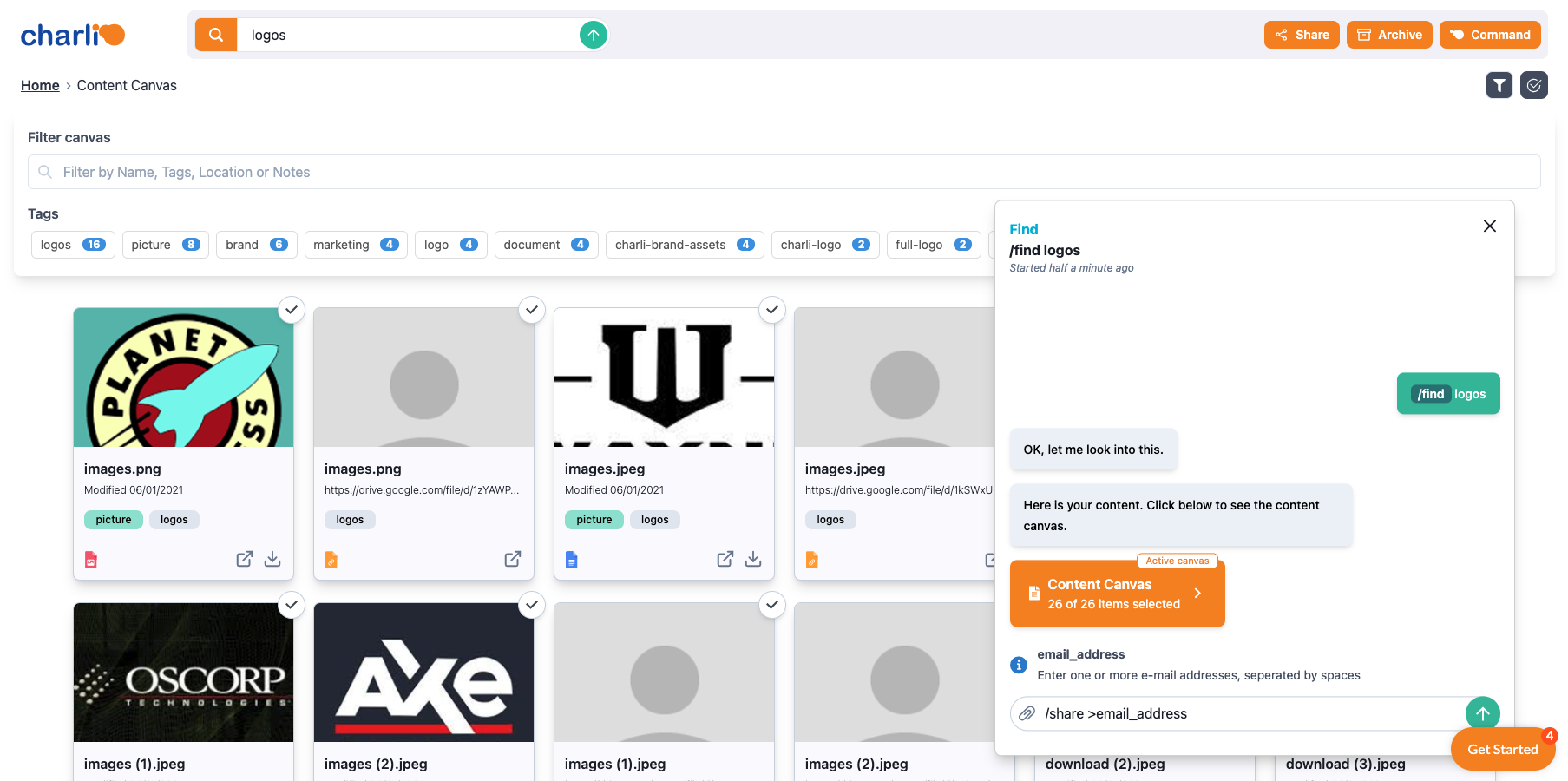
Task: Filter canvas by the picture tag
Action: pyautogui.click(x=166, y=245)
